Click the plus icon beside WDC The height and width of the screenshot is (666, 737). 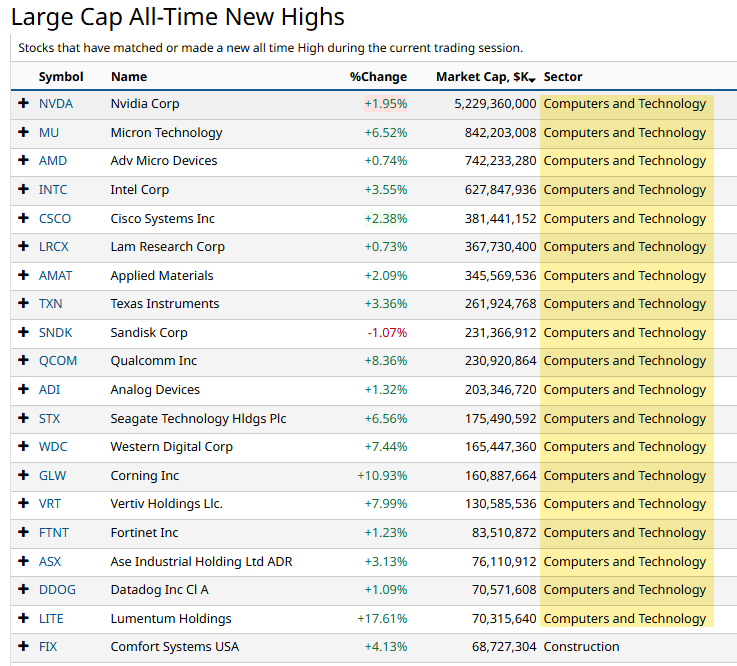click(x=24, y=447)
